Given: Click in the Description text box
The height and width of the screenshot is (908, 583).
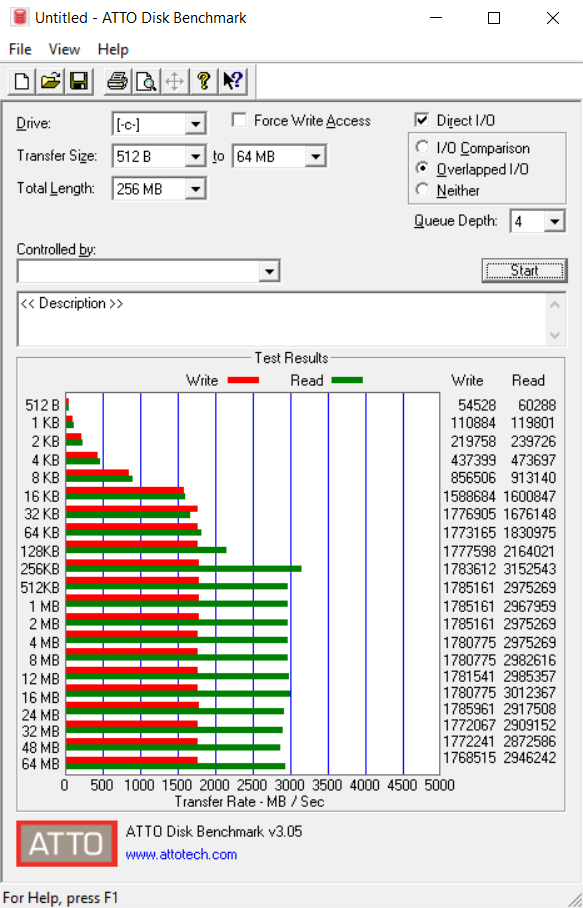Looking at the screenshot, I should point(282,319).
